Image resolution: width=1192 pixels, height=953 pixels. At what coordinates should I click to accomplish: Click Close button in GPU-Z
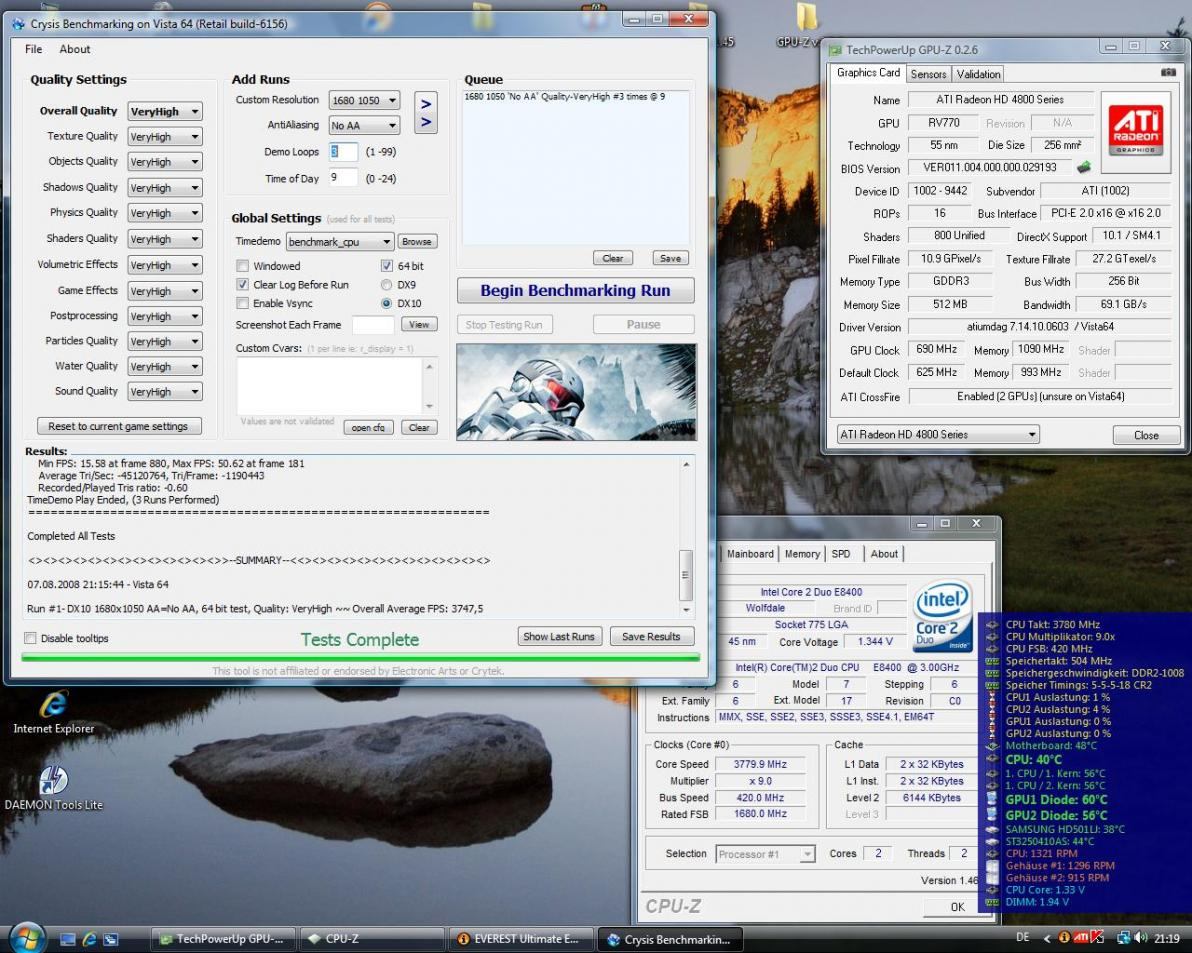(1146, 435)
